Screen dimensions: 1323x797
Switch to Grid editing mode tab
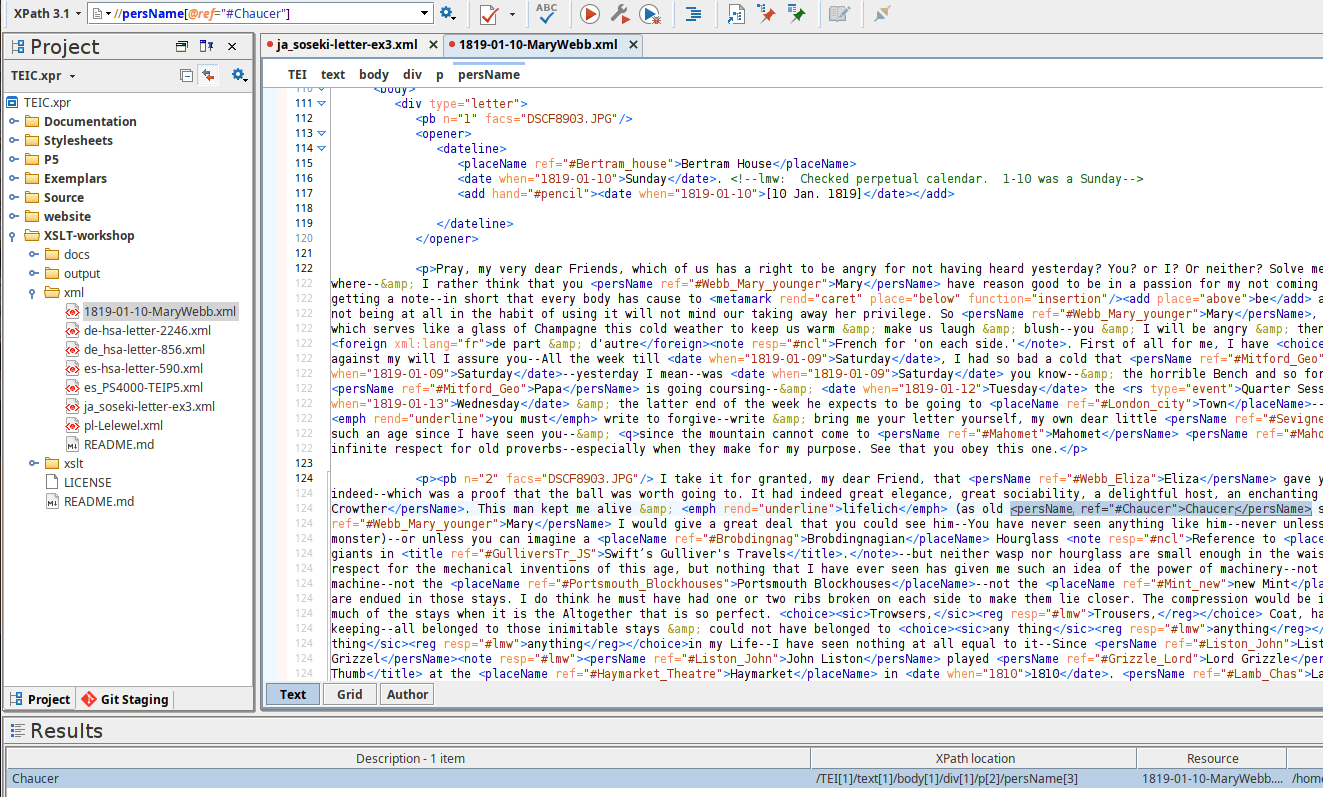350,695
